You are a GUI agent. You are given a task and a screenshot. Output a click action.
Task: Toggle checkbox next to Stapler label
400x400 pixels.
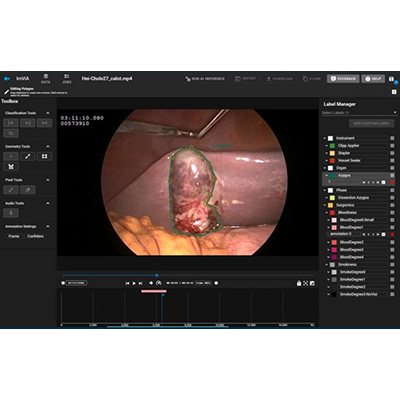click(x=392, y=153)
